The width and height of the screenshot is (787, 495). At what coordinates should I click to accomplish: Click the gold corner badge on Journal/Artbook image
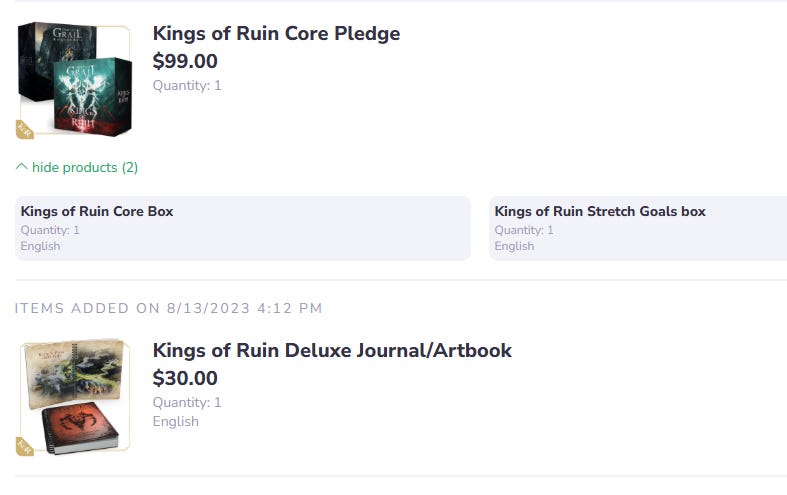[25, 445]
